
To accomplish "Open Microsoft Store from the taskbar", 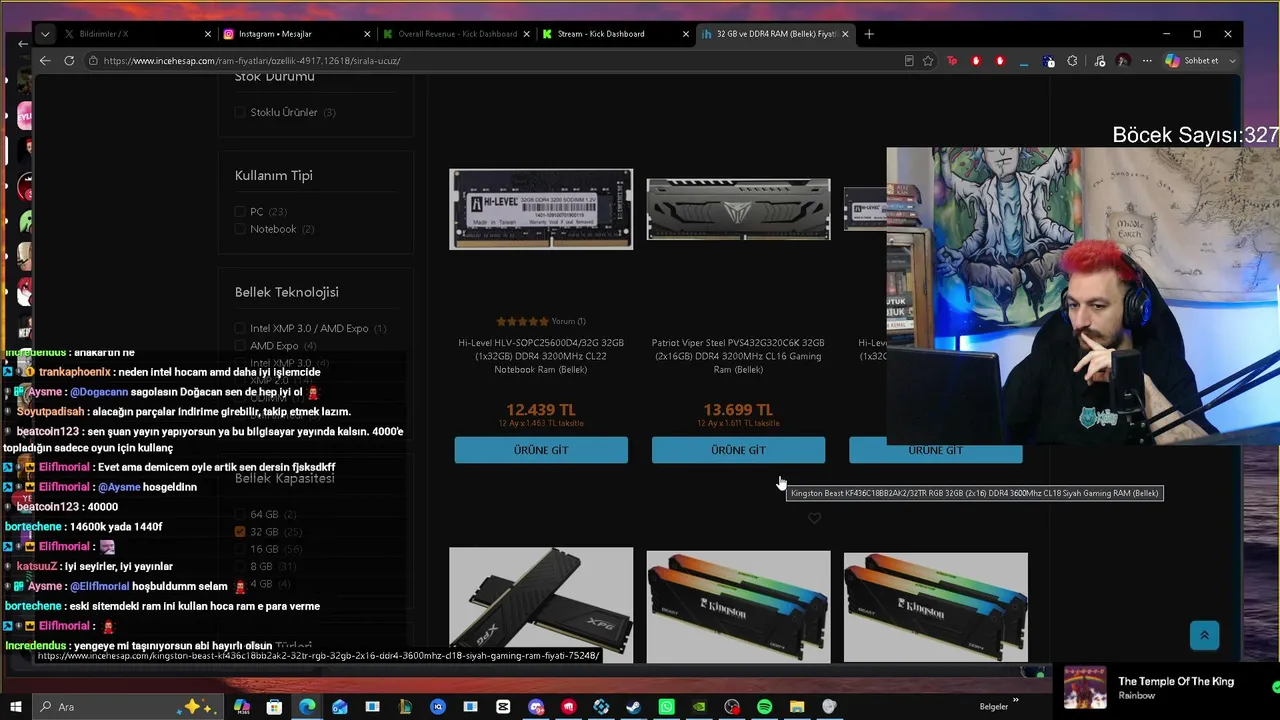I will [274, 707].
